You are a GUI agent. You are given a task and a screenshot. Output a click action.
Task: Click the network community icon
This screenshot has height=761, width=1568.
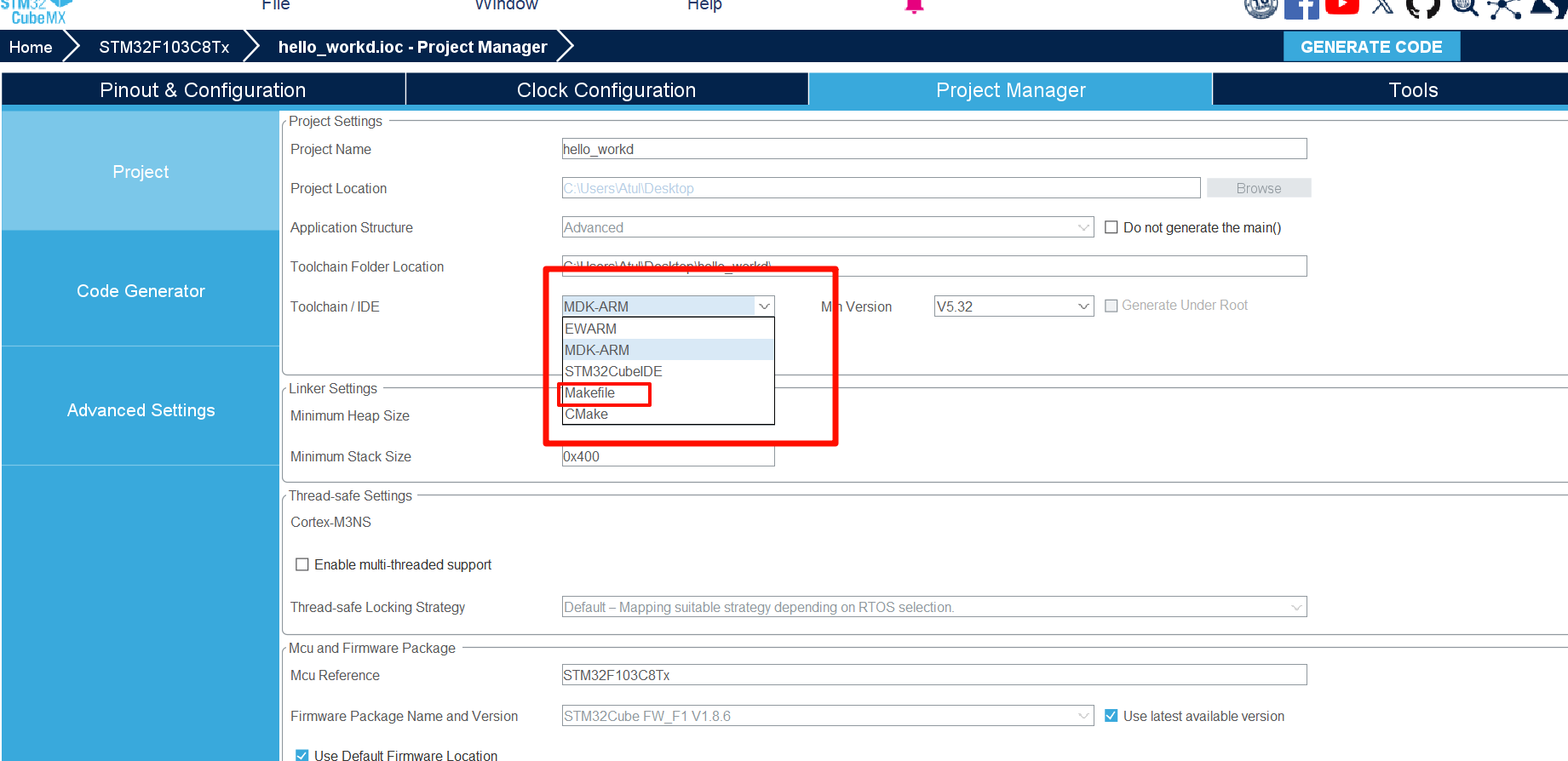(1504, 8)
